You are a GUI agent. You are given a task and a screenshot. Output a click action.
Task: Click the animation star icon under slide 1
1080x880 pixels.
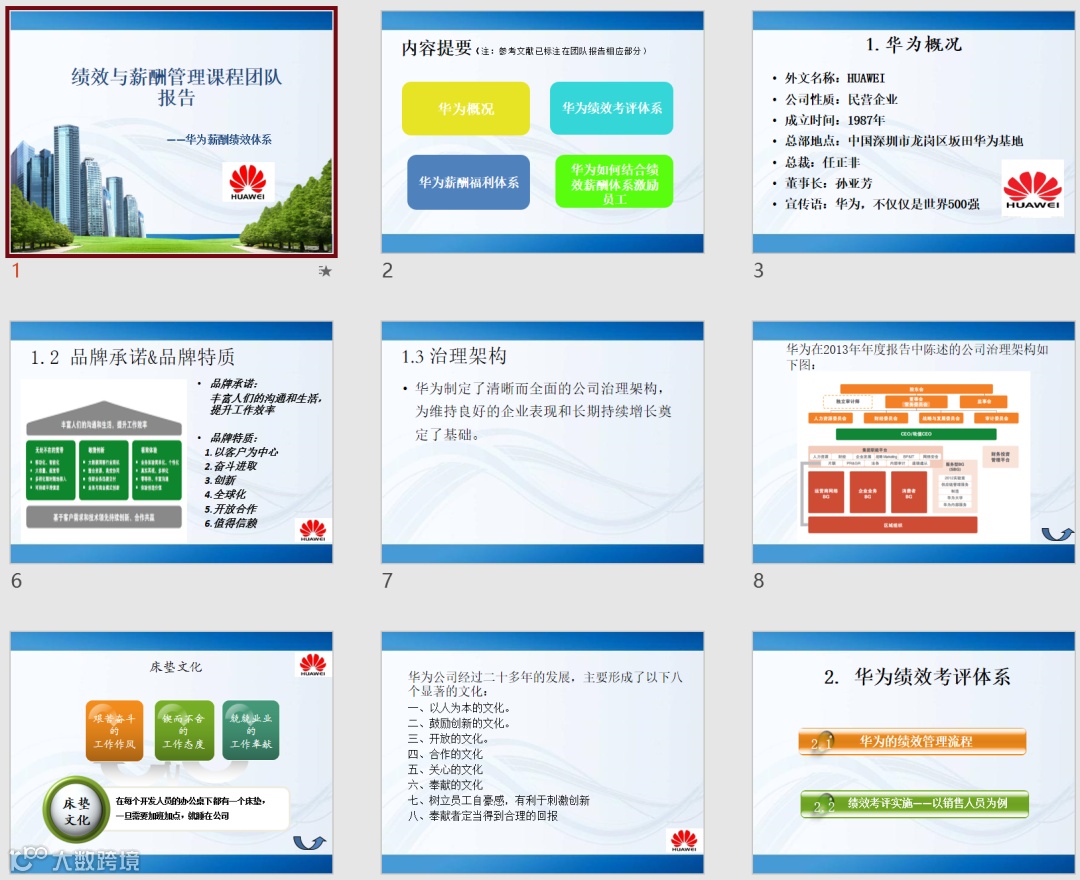tap(325, 271)
